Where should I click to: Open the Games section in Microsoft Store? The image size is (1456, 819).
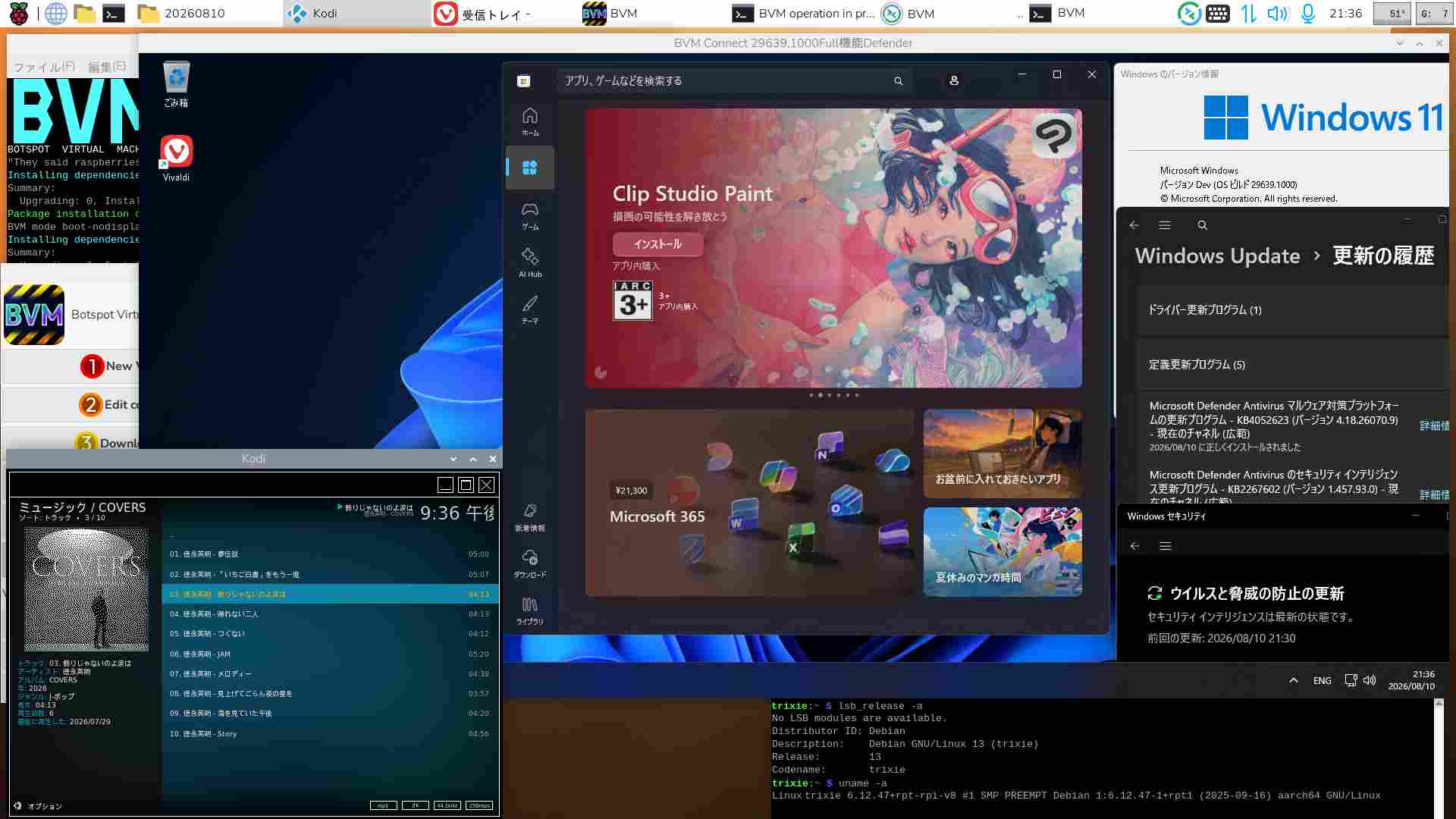530,215
